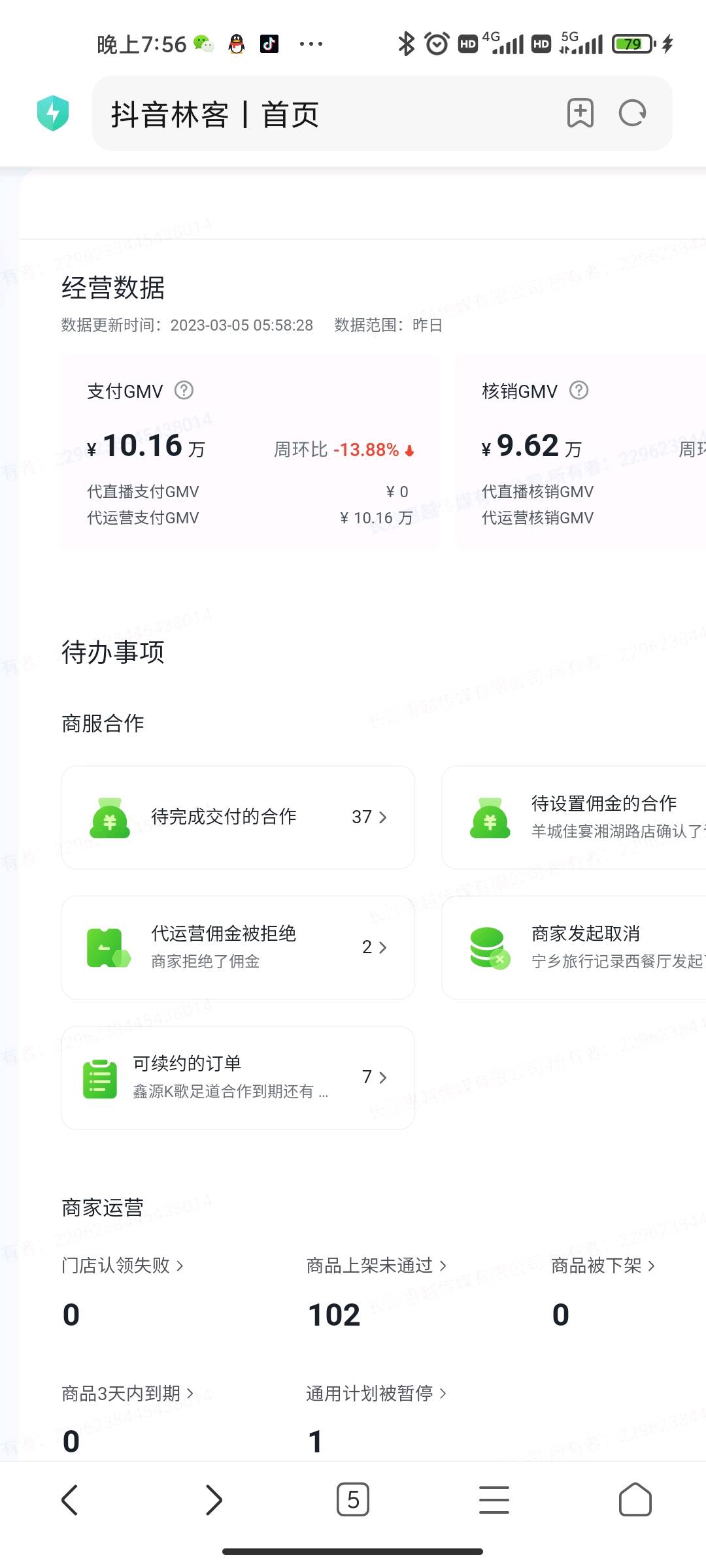Tap the 102 count under 商品上架未通过
Viewport: 706px width, 1568px height.
click(334, 1315)
